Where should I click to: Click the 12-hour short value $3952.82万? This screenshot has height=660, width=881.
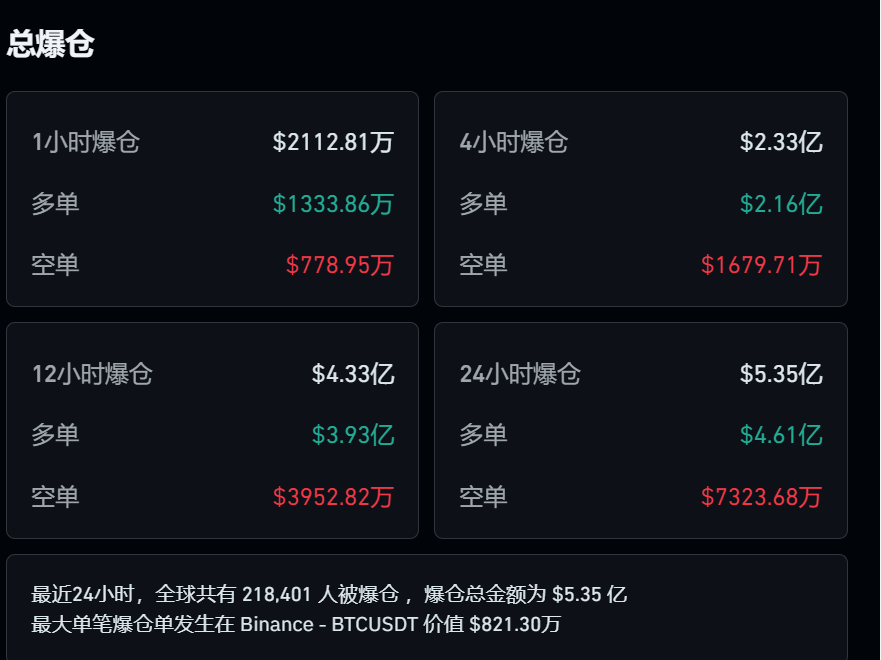(x=333, y=497)
